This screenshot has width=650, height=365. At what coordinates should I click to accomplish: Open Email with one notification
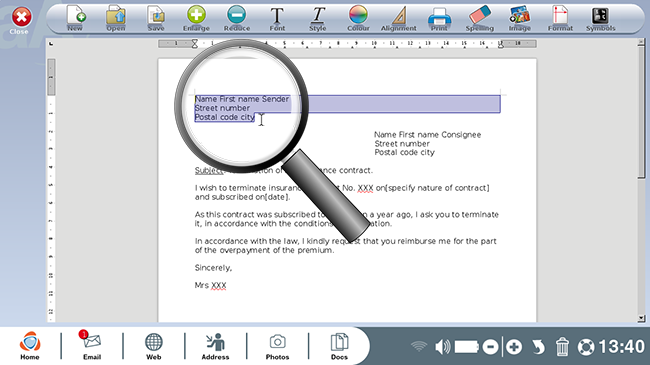point(92,346)
